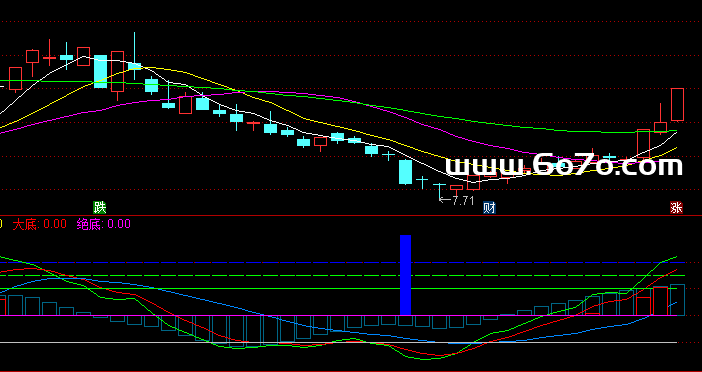Screen dimensions: 702x372
Task: Select the 7.71 low price label
Action: click(462, 201)
